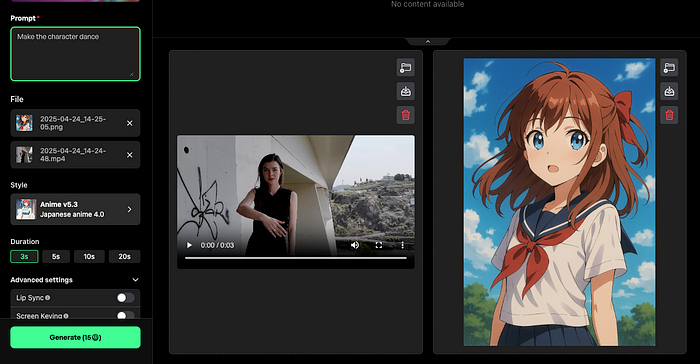Delete the anime image card
The image size is (700, 364).
(x=669, y=115)
